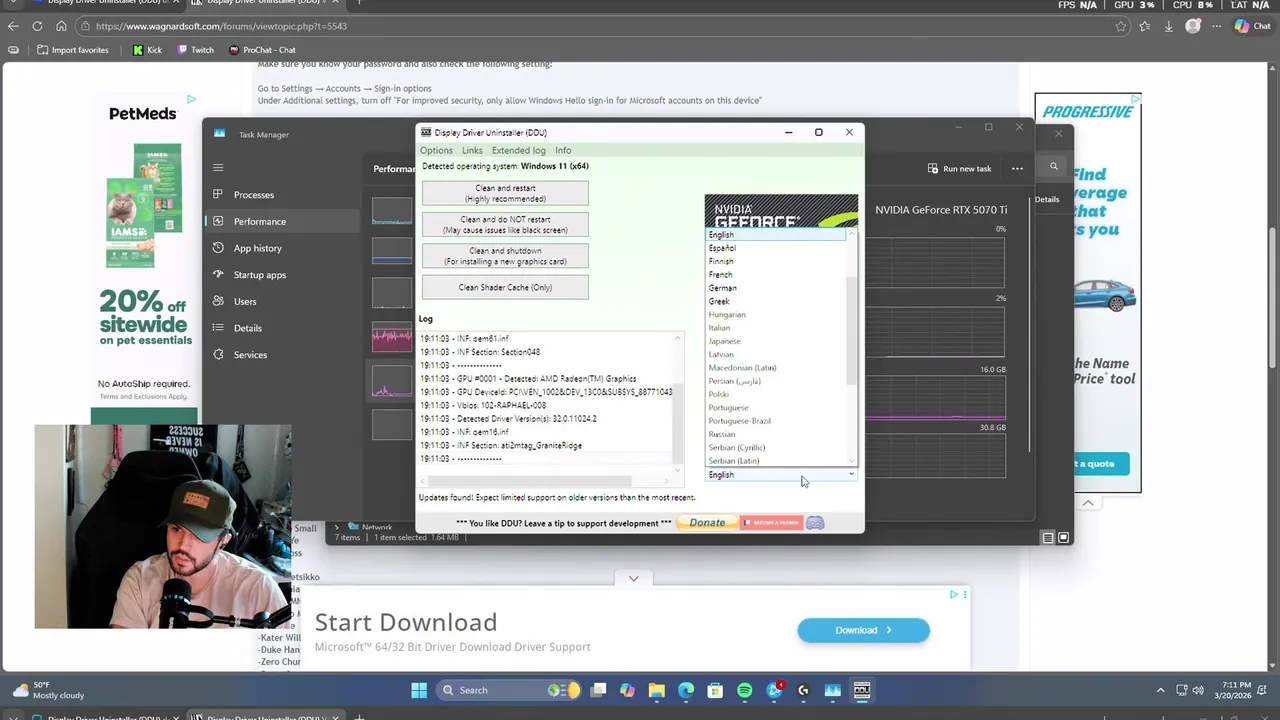Click the search magnifier in the background window

[1053, 167]
